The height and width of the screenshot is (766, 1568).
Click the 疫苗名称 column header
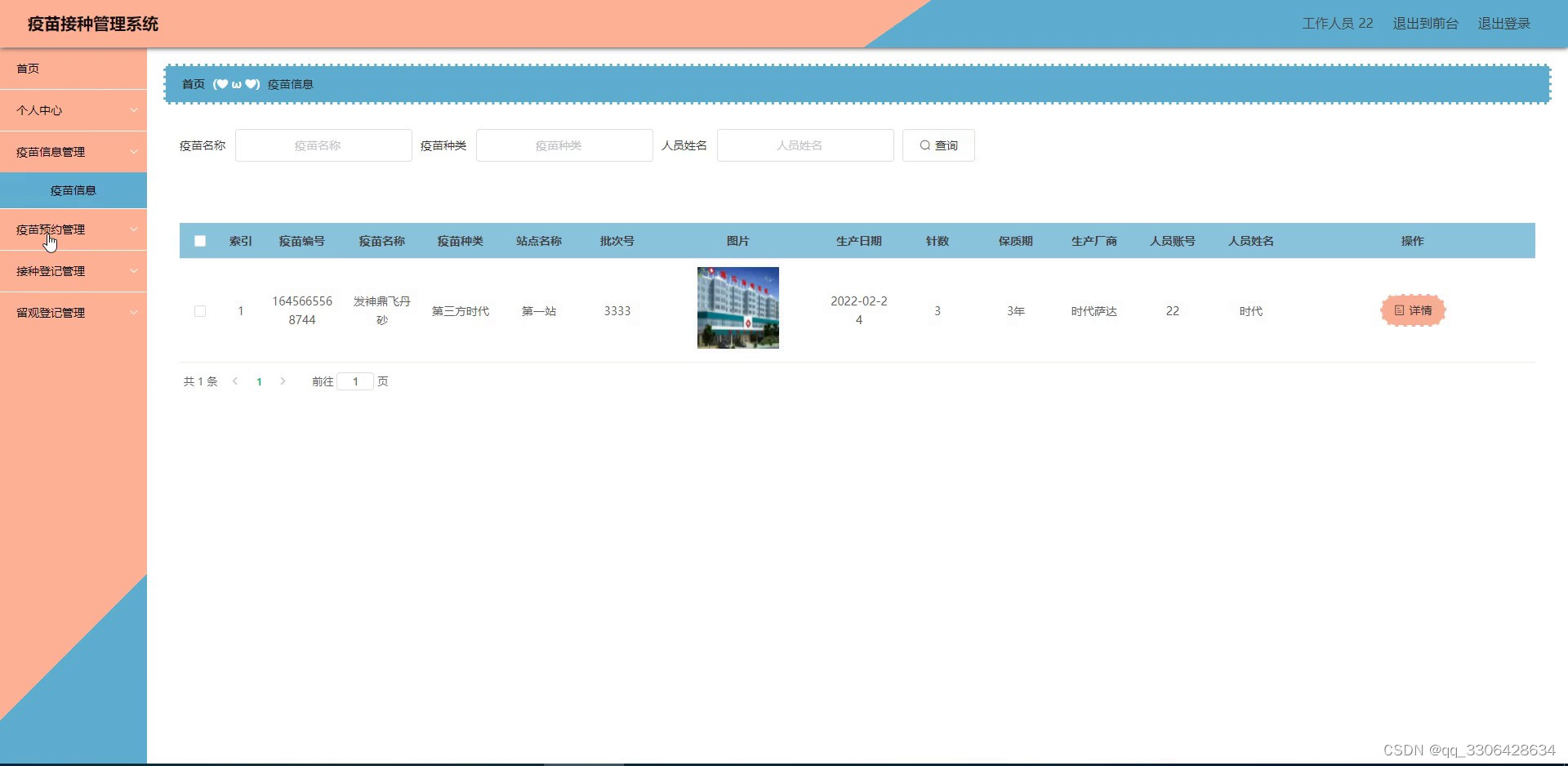coord(382,241)
